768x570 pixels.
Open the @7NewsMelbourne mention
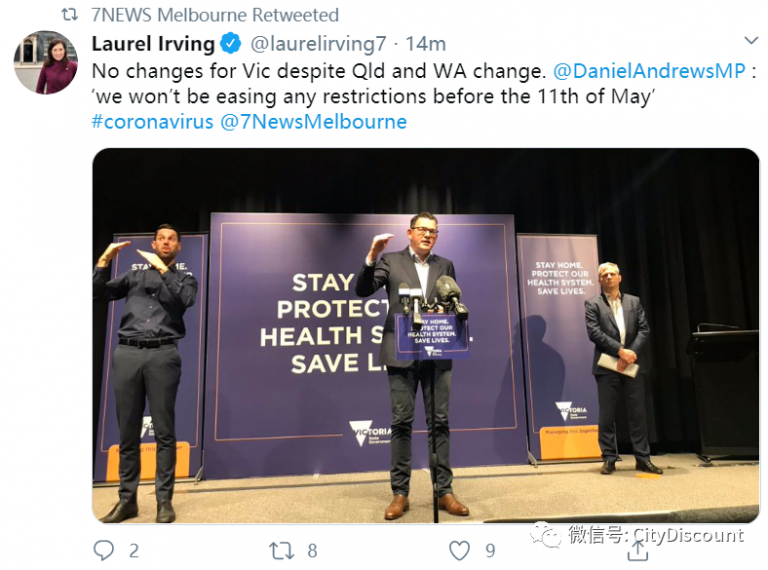tap(313, 121)
